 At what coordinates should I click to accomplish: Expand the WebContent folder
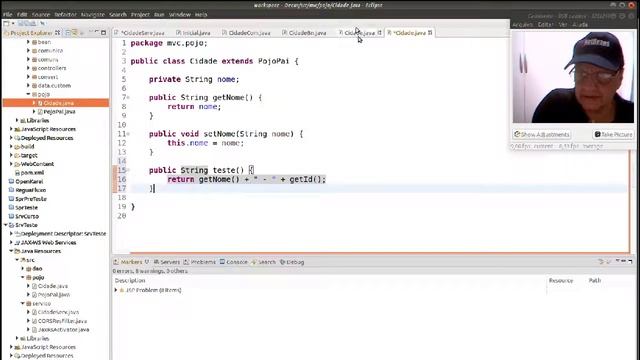click(11, 164)
